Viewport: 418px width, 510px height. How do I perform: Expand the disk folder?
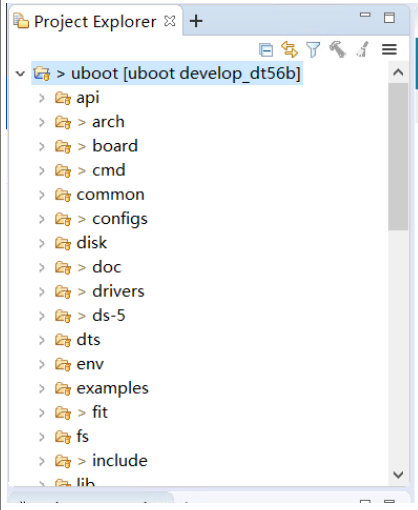coord(42,243)
